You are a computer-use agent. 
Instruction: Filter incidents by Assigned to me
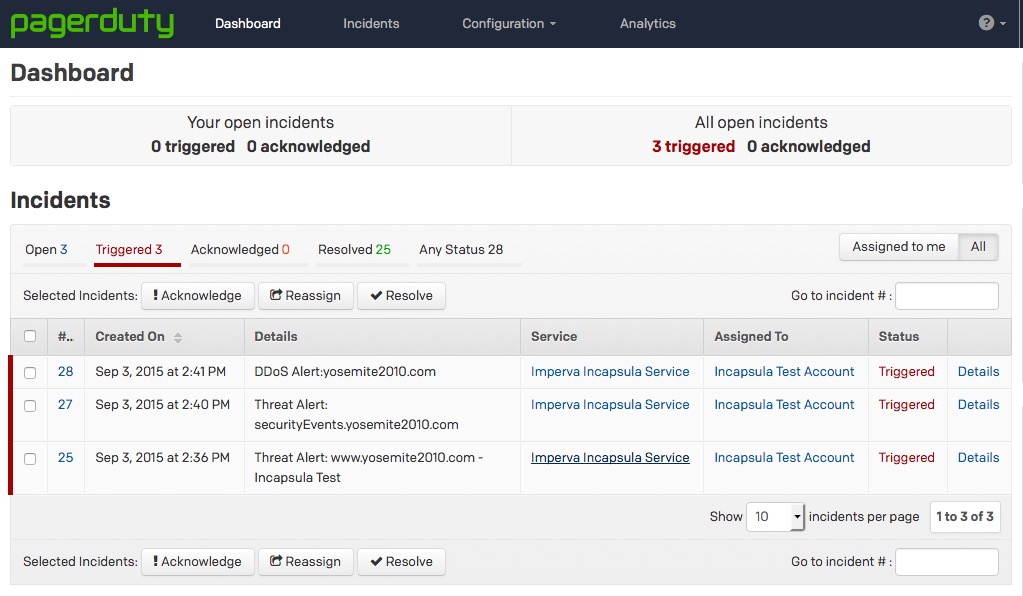coord(898,246)
